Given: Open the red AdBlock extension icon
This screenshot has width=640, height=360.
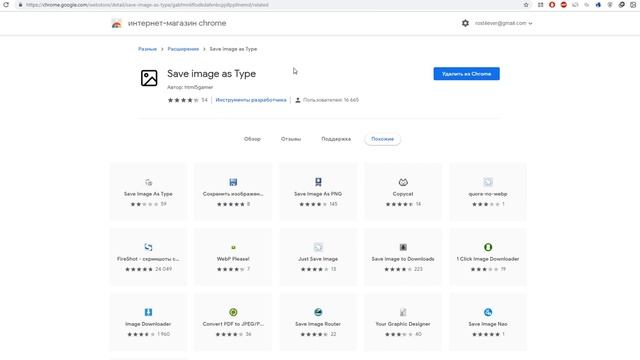Looking at the screenshot, I should (564, 5).
